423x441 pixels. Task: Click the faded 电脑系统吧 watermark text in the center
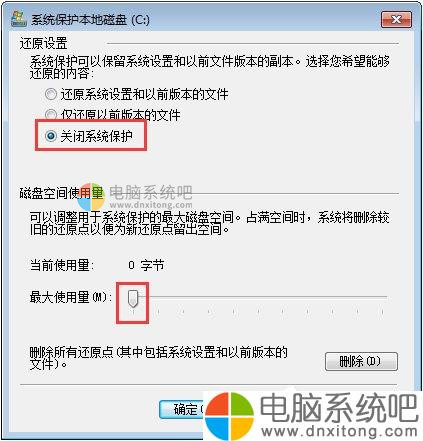click(x=151, y=192)
